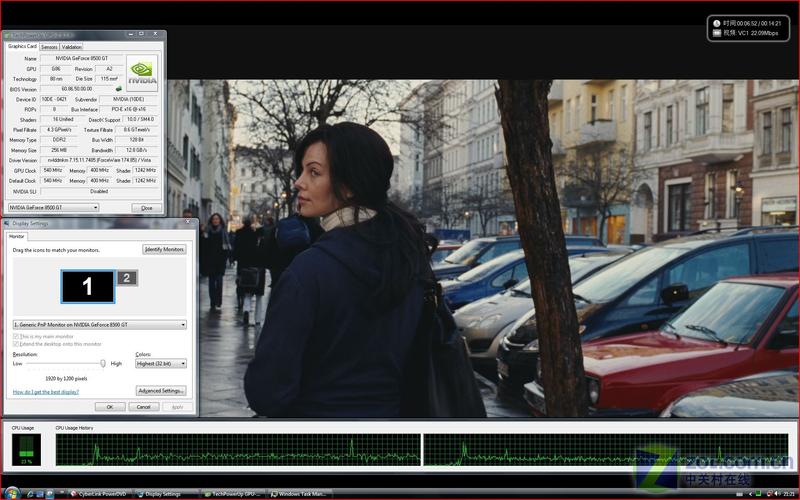The image size is (800, 500).
Task: Open Advanced Settings in Display Settings
Action: 161,391
